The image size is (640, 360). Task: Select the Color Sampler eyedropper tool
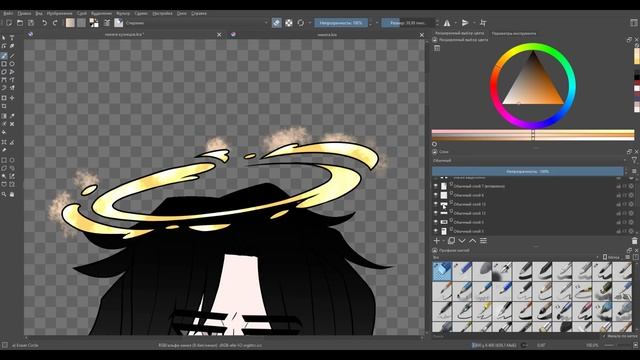coord(12,116)
